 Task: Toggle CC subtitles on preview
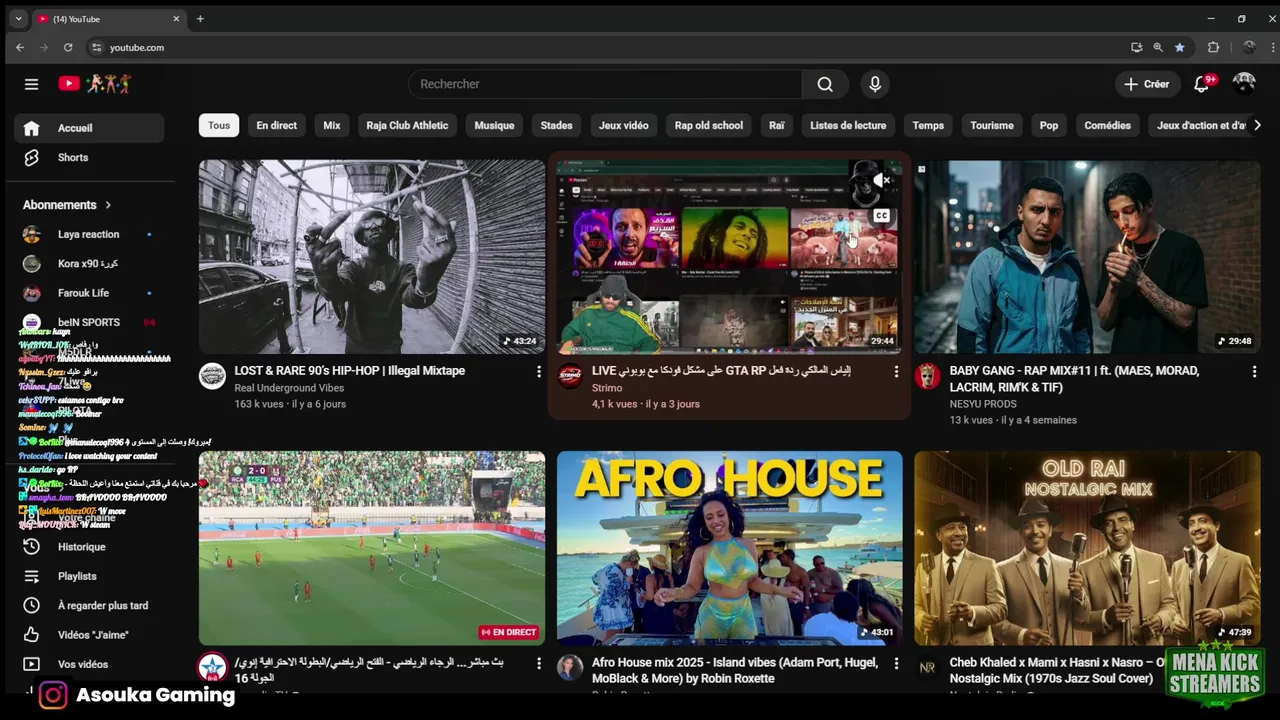point(881,215)
